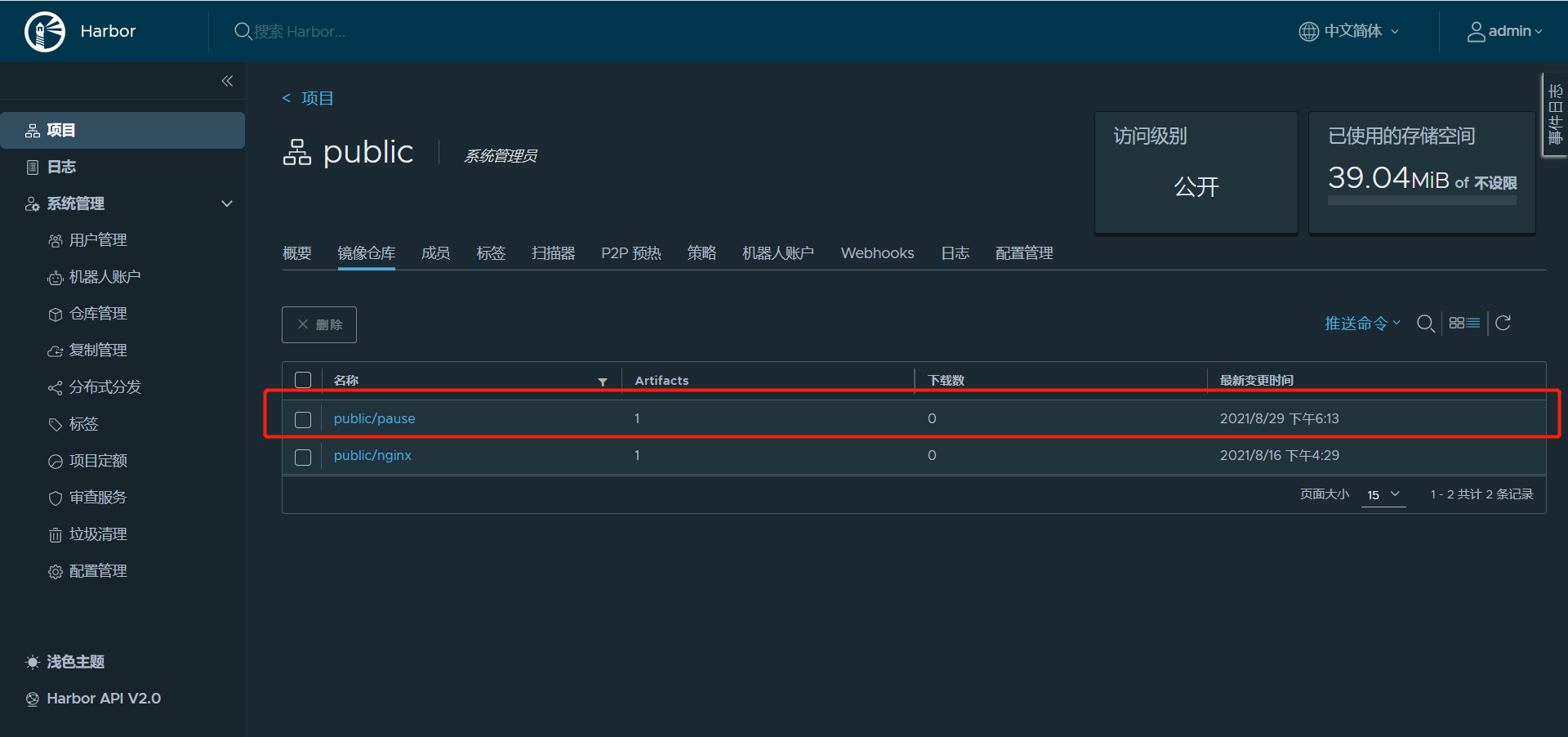This screenshot has width=1568, height=737.
Task: Switch to the 配置管理 tab
Action: coord(1024,253)
